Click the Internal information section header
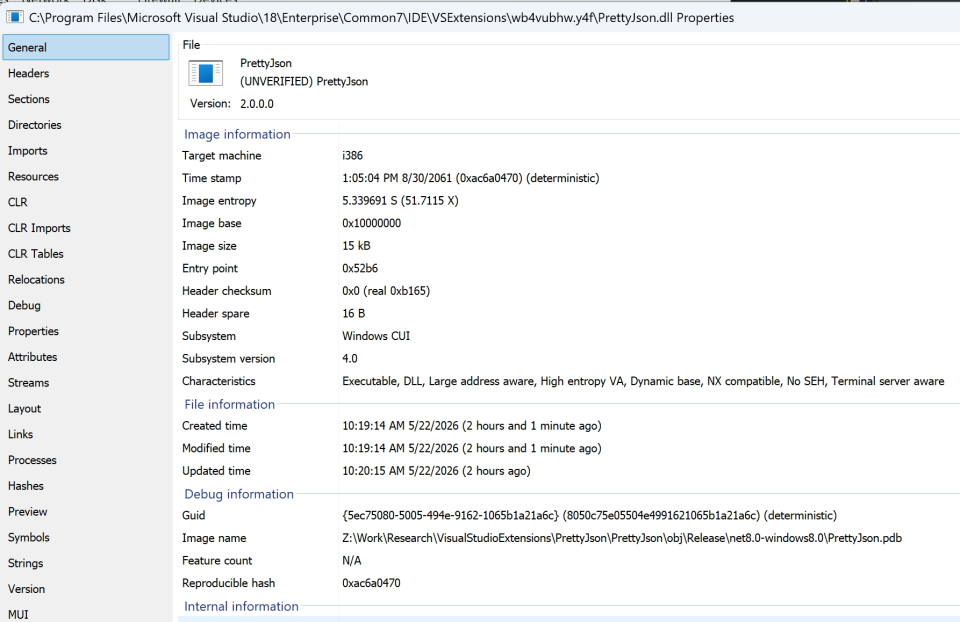 (241, 606)
